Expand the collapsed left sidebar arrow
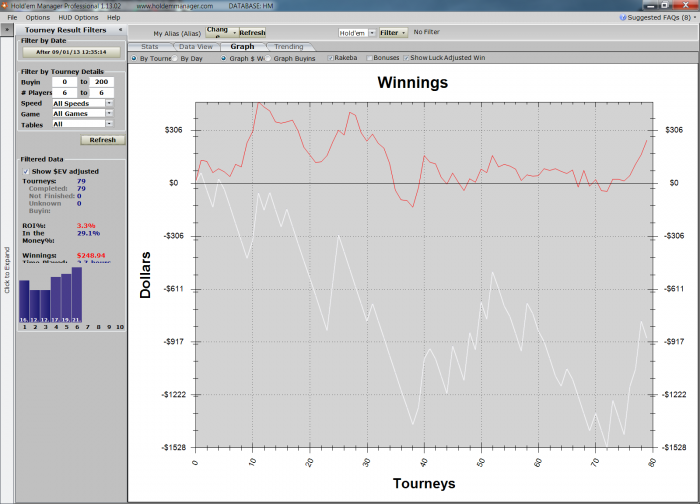This screenshot has width=700, height=504. (x=7, y=30)
